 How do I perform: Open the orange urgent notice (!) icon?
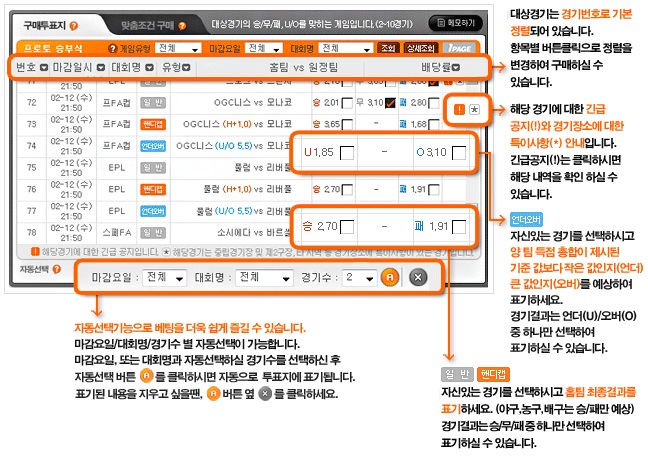tap(459, 109)
